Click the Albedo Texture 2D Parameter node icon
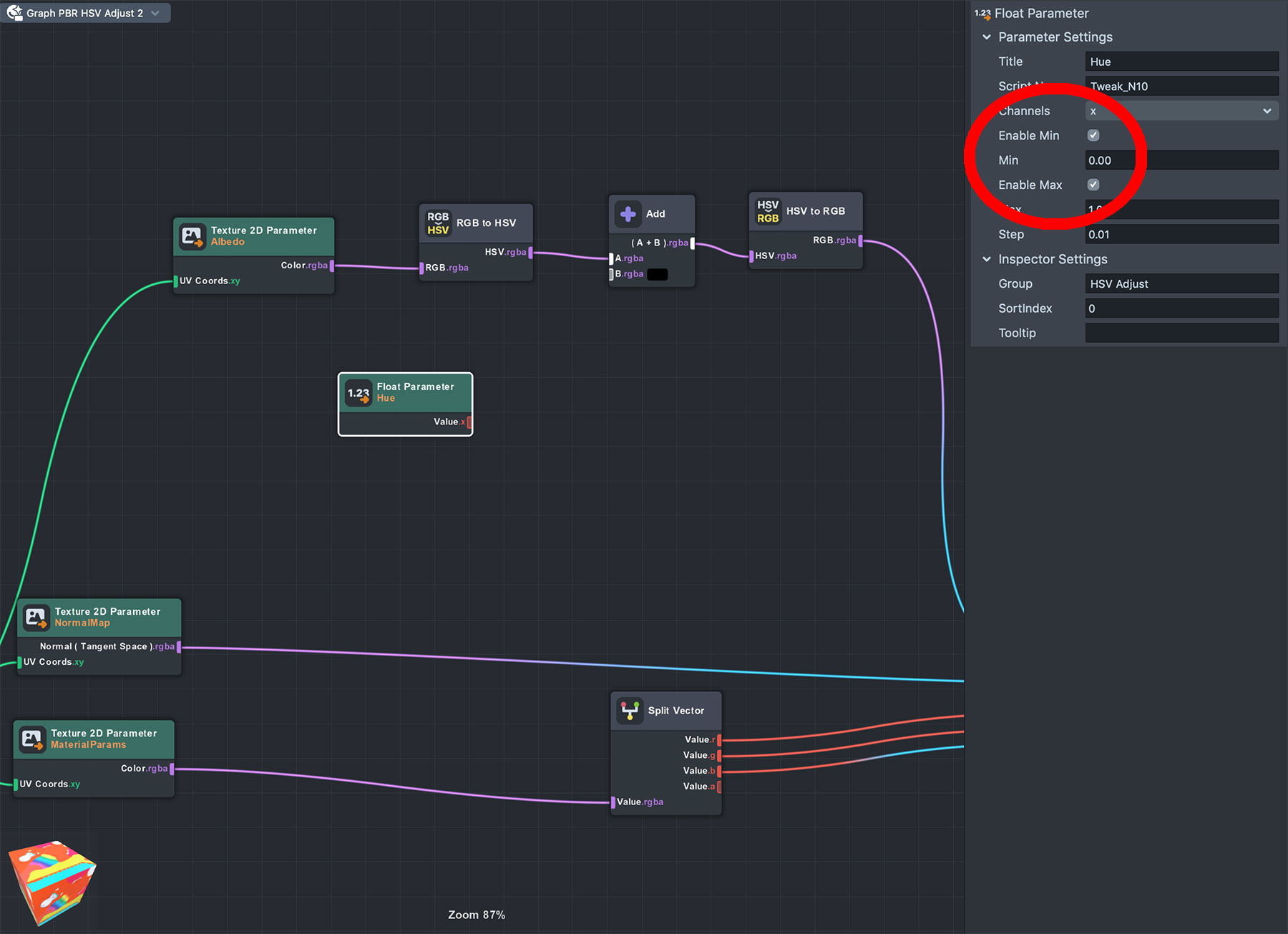 tap(192, 236)
